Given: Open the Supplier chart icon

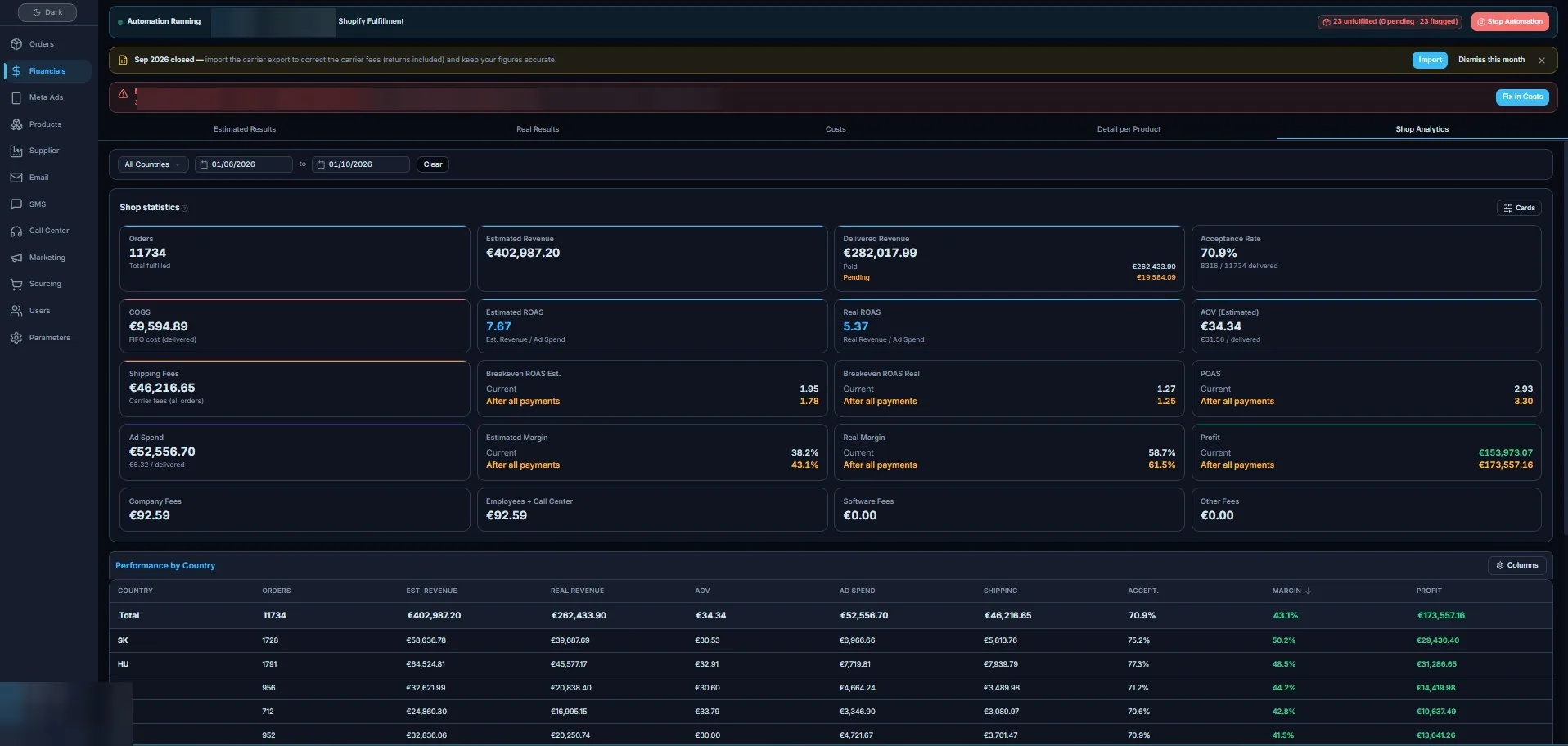Looking at the screenshot, I should (x=16, y=151).
